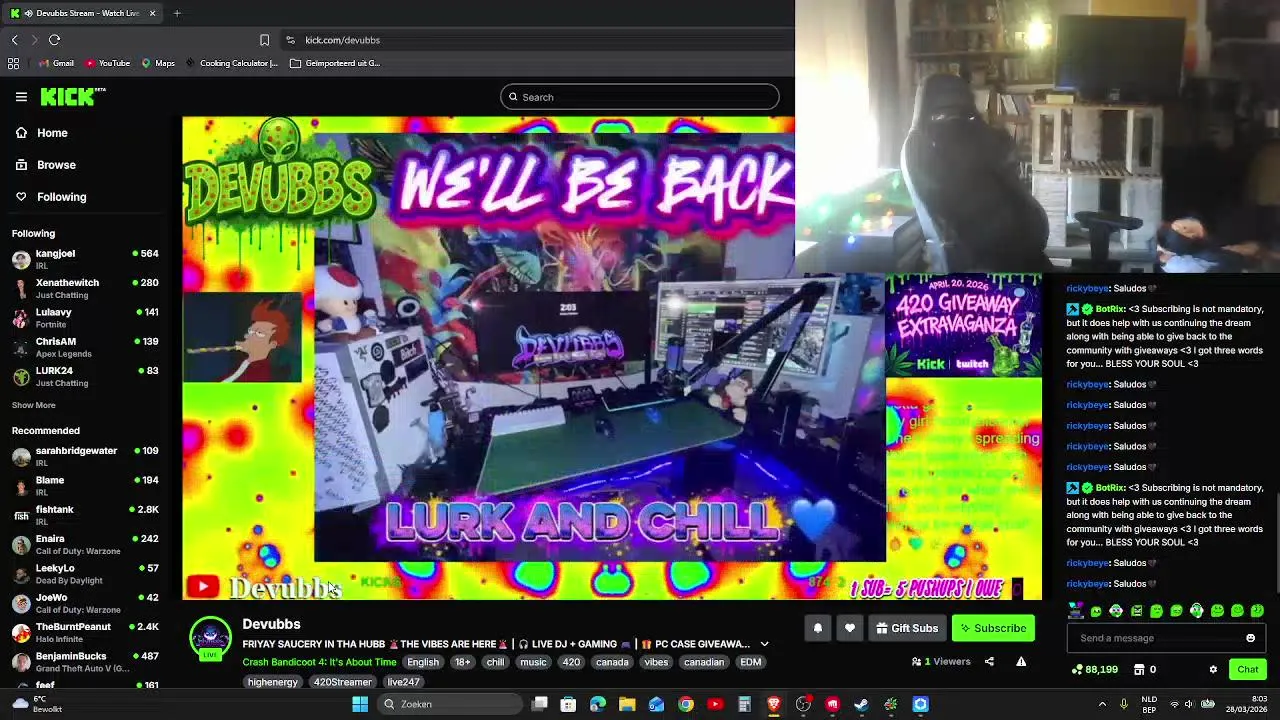This screenshot has width=1280, height=720.
Task: Open chat settings gear
Action: 1213,669
